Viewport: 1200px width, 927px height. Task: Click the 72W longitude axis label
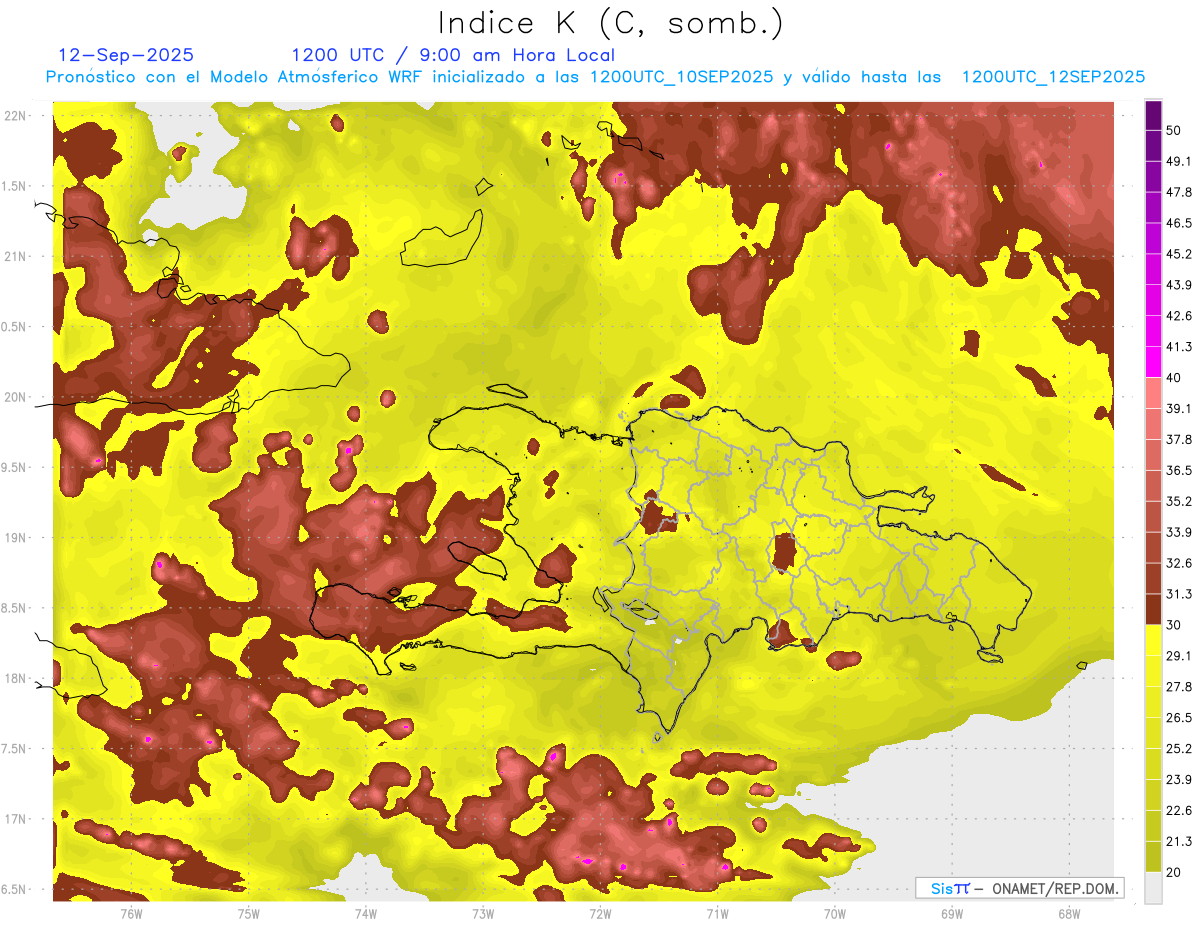600,913
